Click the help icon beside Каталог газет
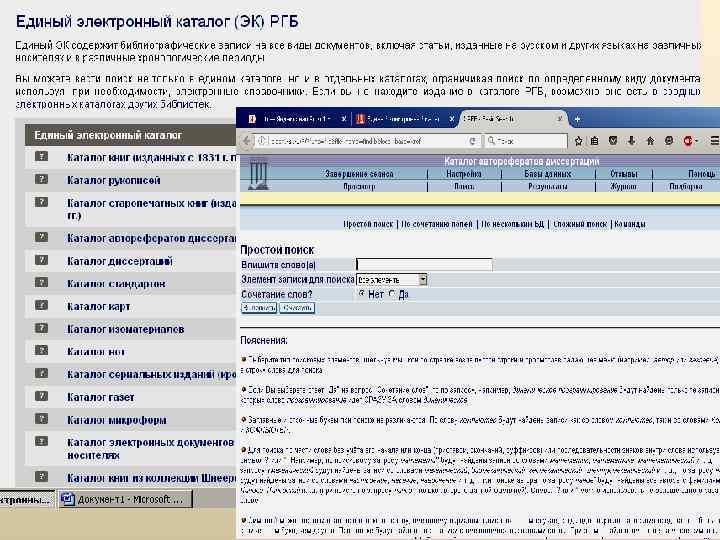This screenshot has width=720, height=540. pos(41,396)
